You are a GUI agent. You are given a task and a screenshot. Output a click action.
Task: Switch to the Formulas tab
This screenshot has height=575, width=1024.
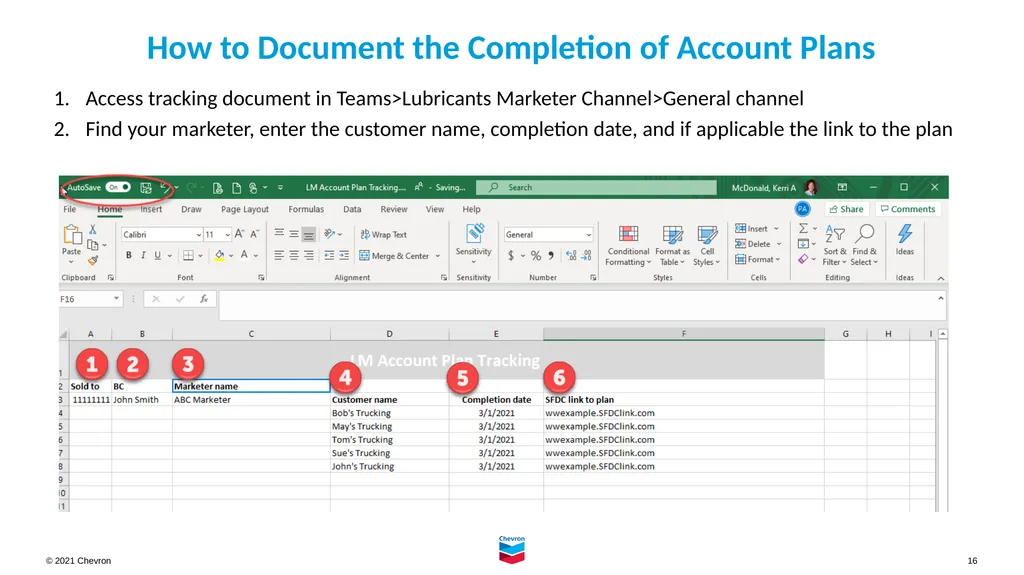(x=306, y=209)
